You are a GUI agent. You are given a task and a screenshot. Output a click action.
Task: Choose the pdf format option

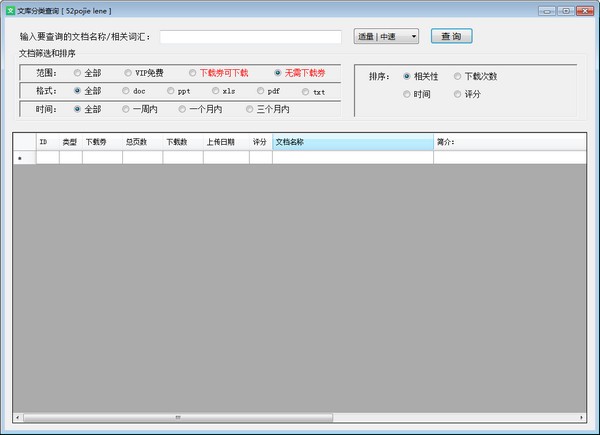(259, 91)
